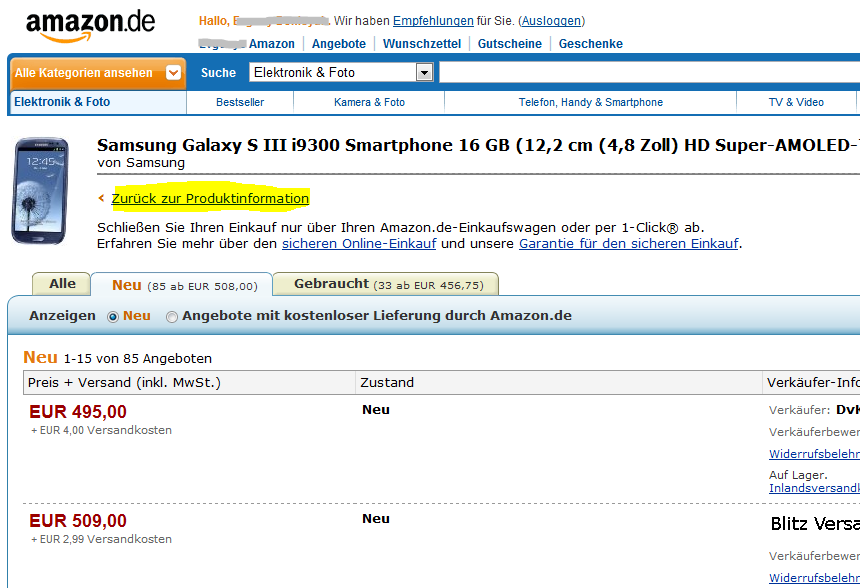The width and height of the screenshot is (860, 588).
Task: Click the 1-15 von 85 Angeboten text
Action: coord(138,359)
